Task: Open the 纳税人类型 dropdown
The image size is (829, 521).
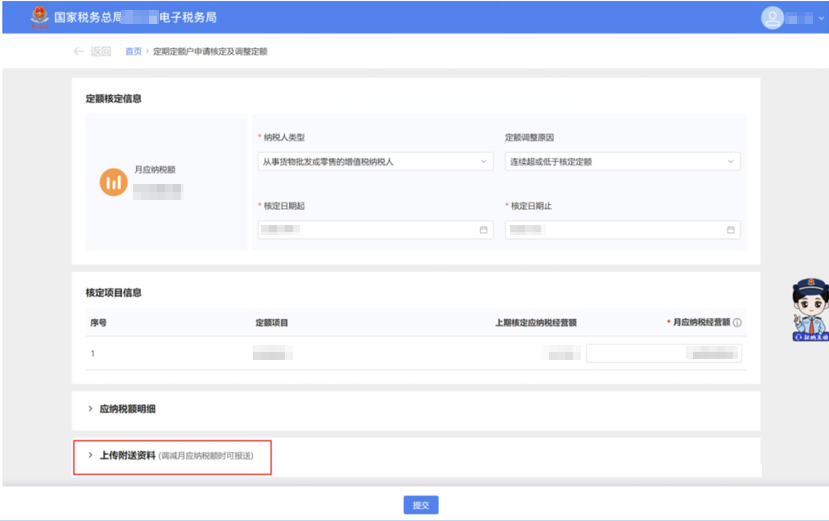Action: [375, 161]
